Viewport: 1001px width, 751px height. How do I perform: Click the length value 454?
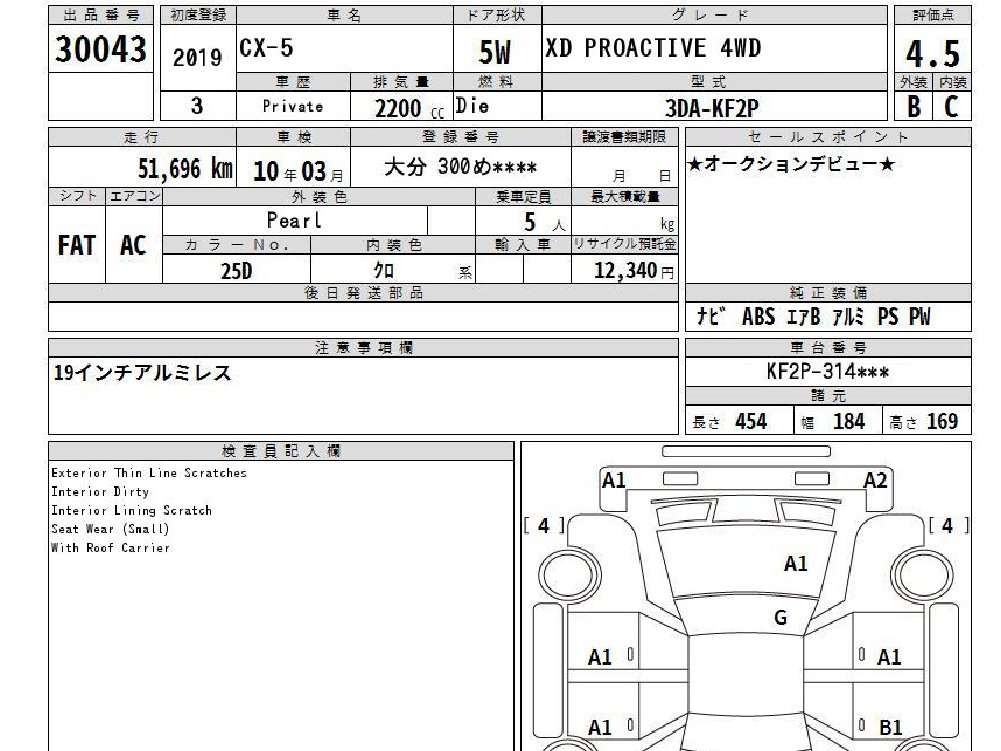(x=751, y=421)
